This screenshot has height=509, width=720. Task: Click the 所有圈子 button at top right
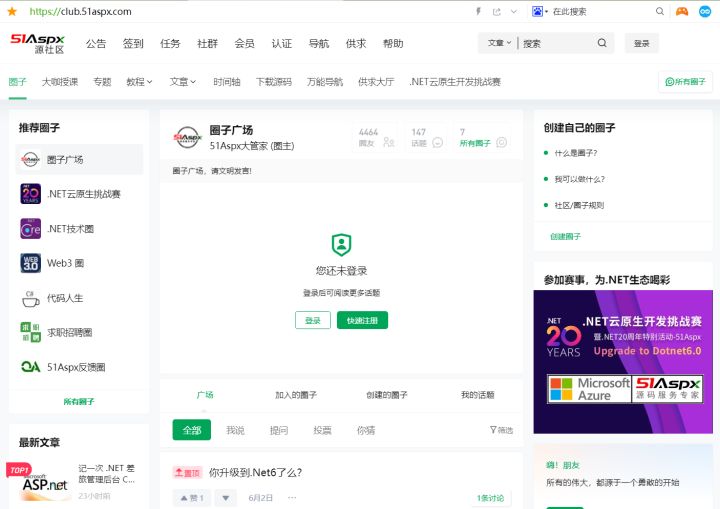tap(685, 82)
